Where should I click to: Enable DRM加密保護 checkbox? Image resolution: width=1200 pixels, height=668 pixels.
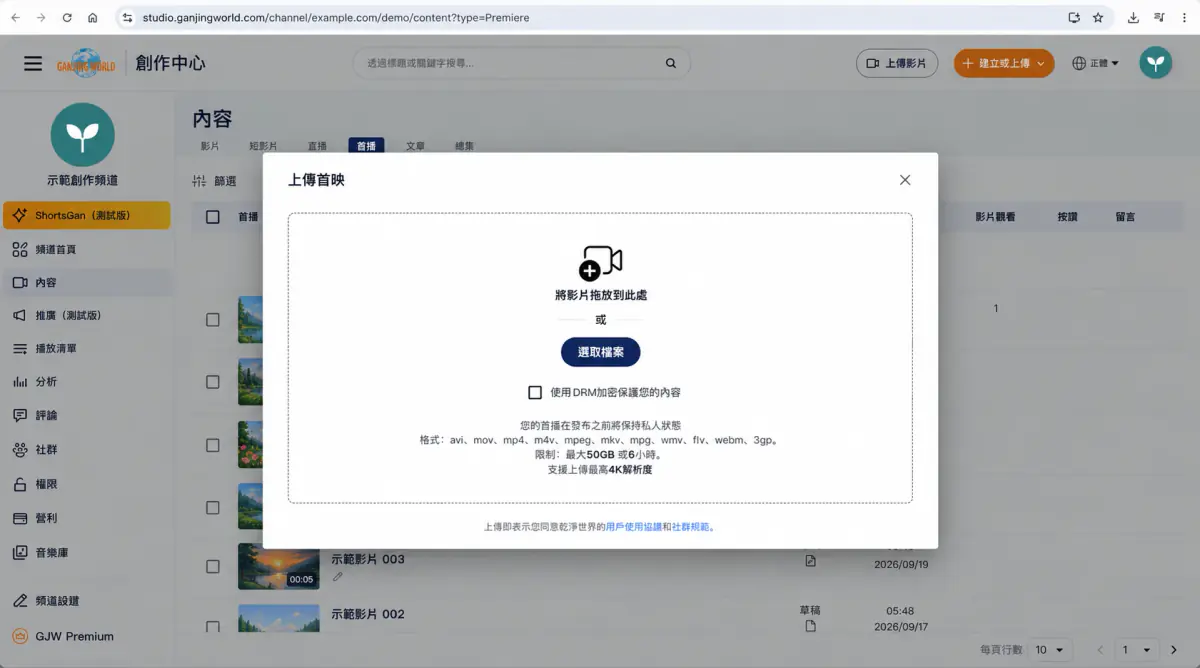535,392
